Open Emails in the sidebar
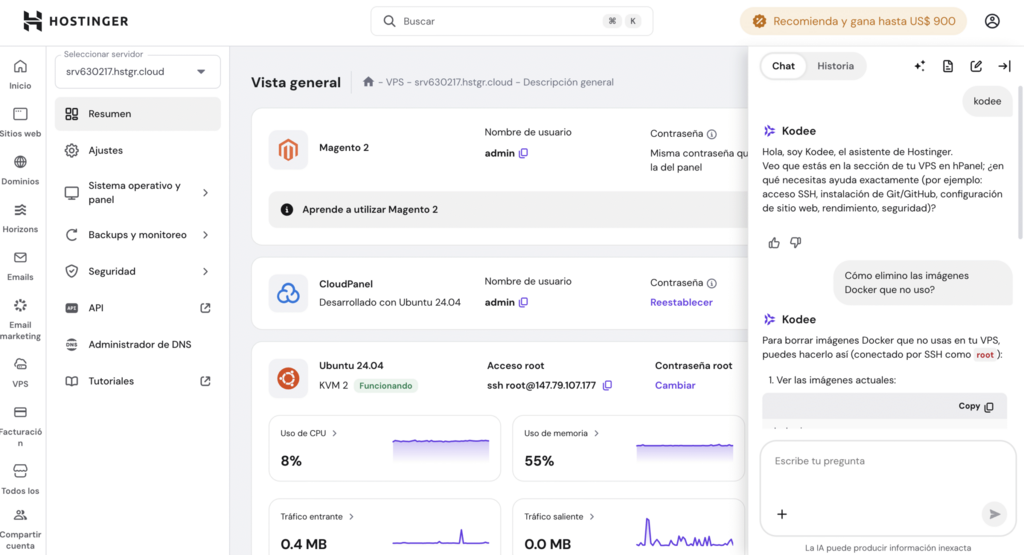This screenshot has height=555, width=1024. tap(20, 266)
